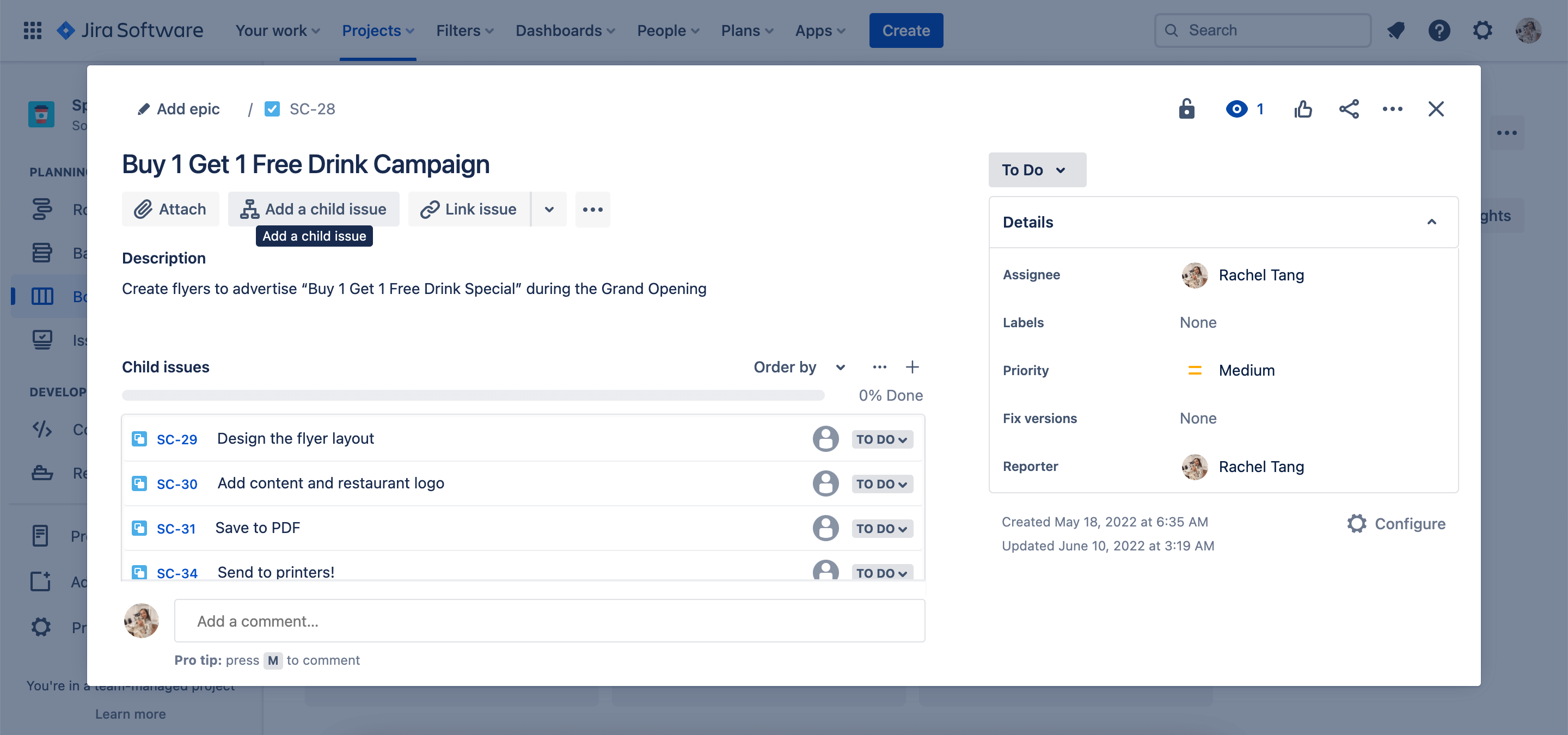
Task: Click the share icon on the issue
Action: click(1348, 108)
